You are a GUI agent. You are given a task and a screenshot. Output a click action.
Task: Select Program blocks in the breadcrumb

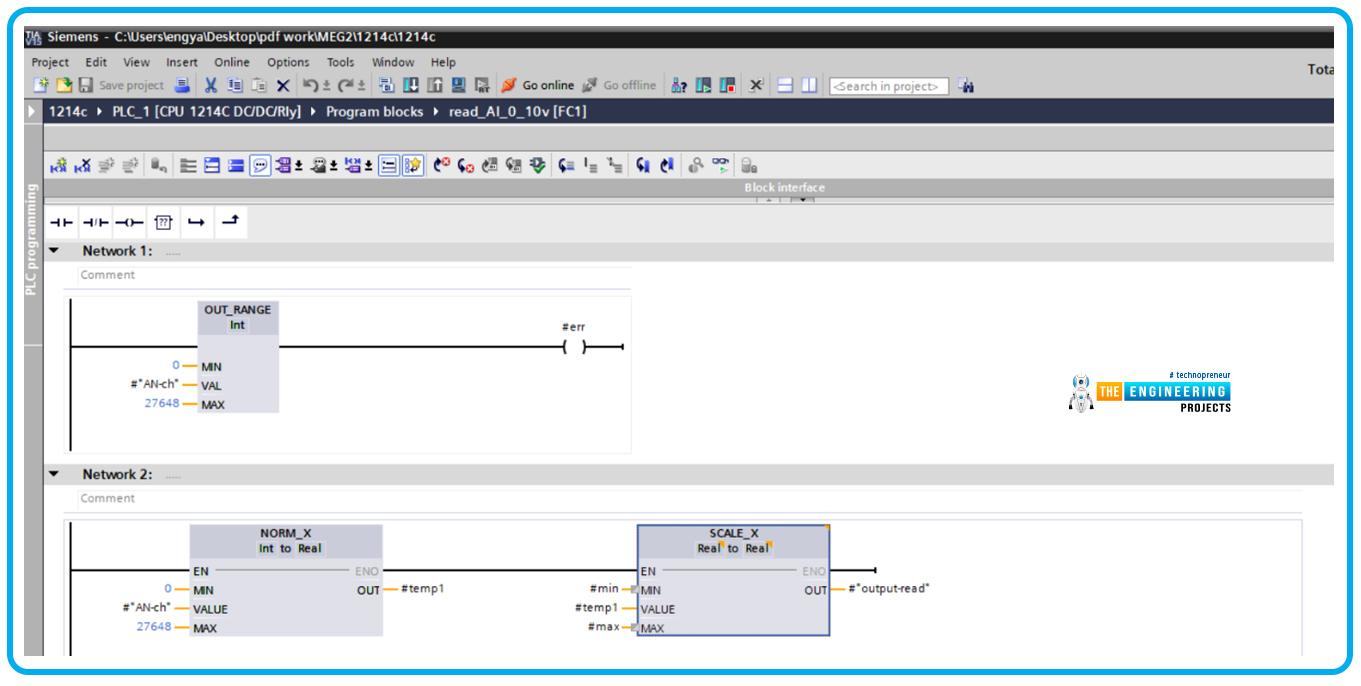[x=374, y=111]
